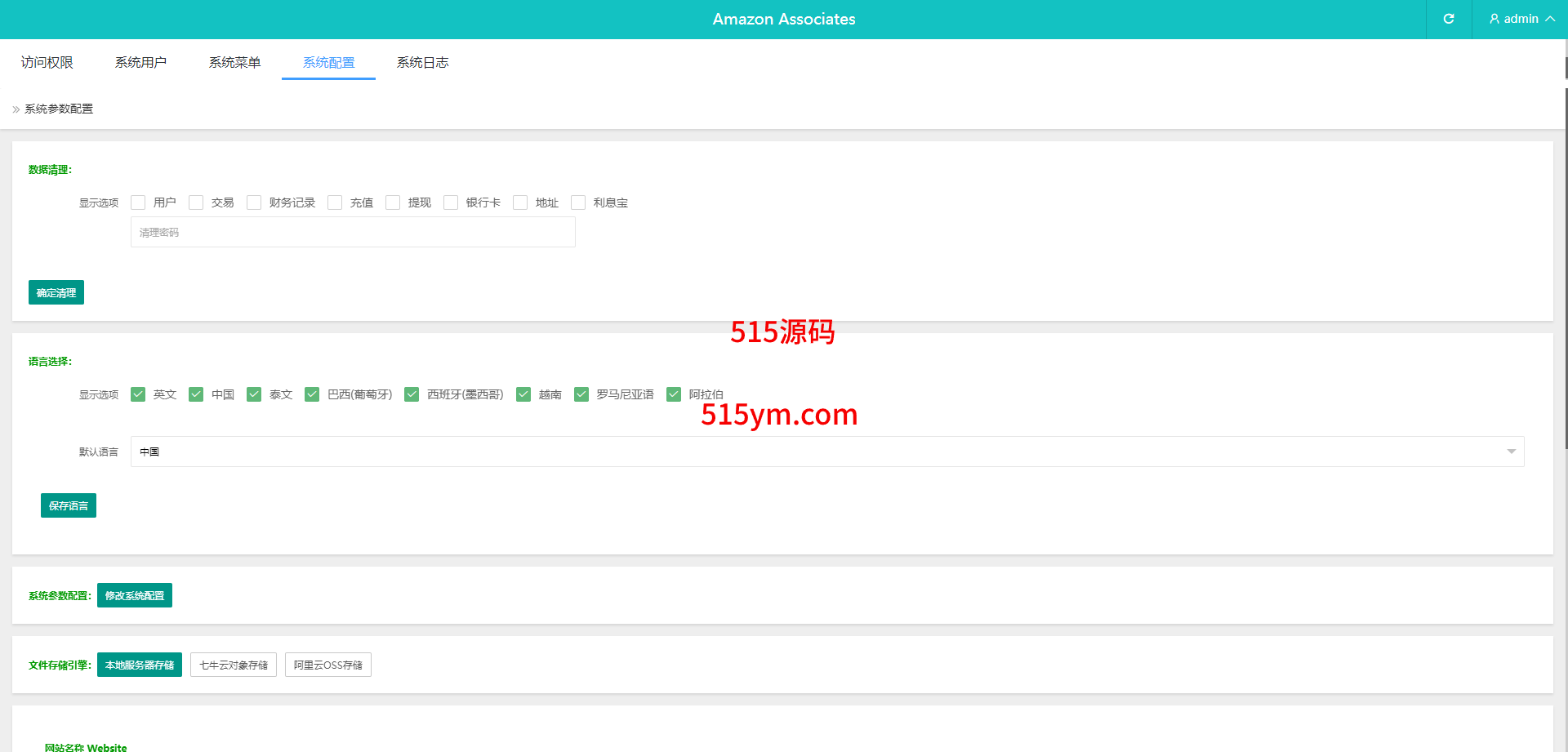The image size is (1568, 752).
Task: Select 七牛云对象存储 storage engine
Action: coord(234,665)
